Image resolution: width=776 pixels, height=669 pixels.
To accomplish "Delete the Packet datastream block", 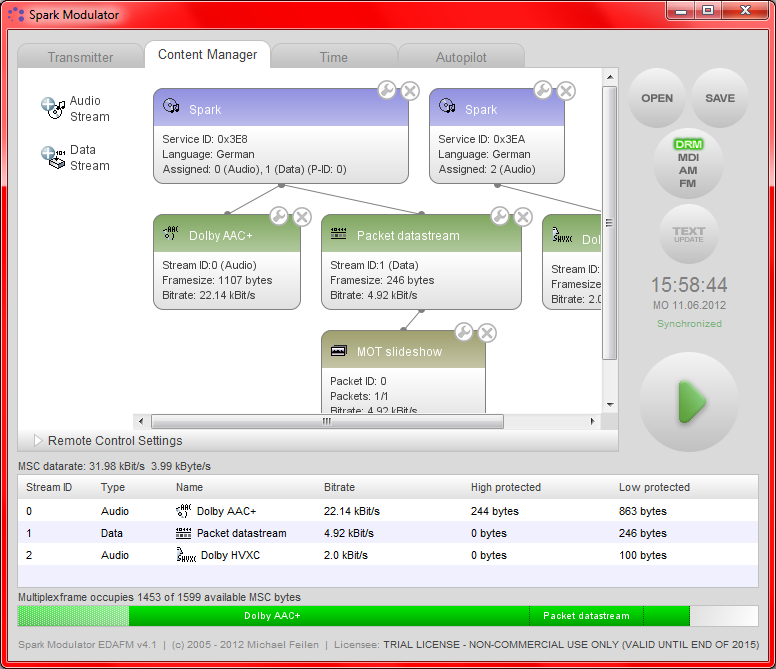I will pos(523,217).
